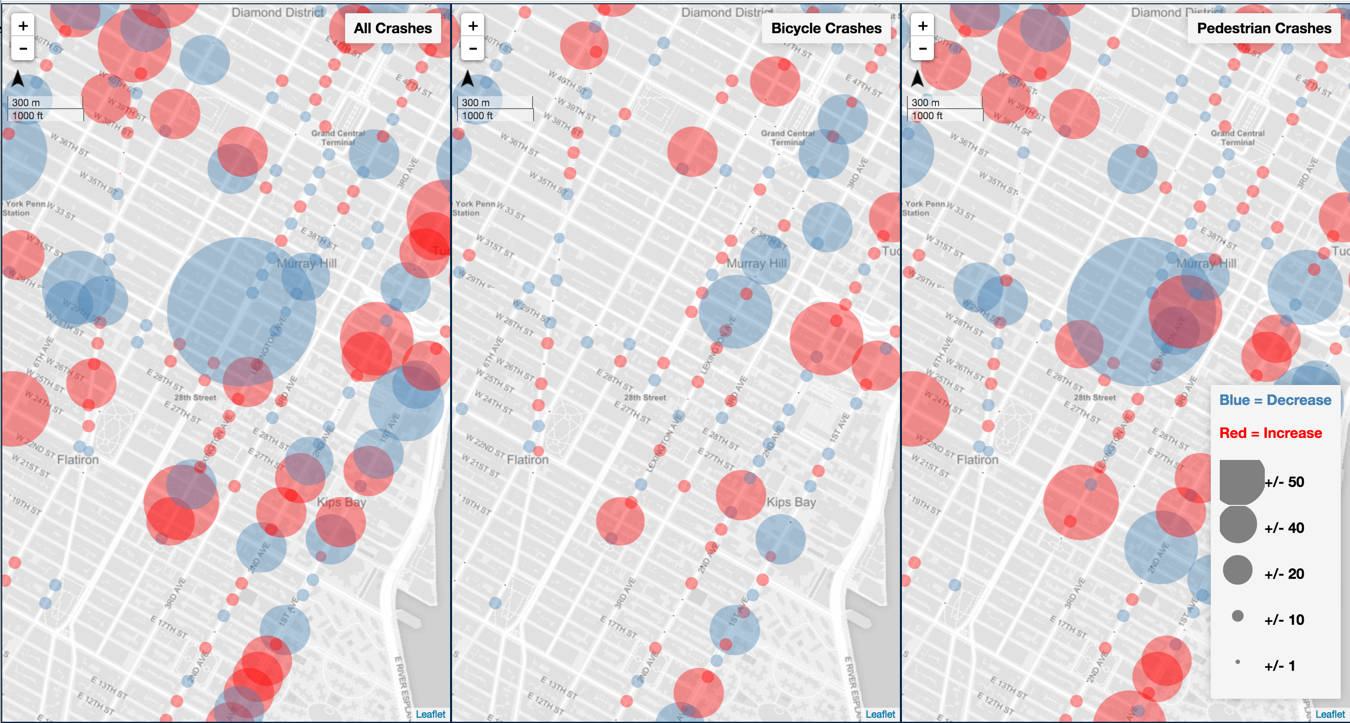Click 'Flatiron' label in Pedestrian Crashes map
Viewport: 1350px width, 723px height.
[977, 460]
